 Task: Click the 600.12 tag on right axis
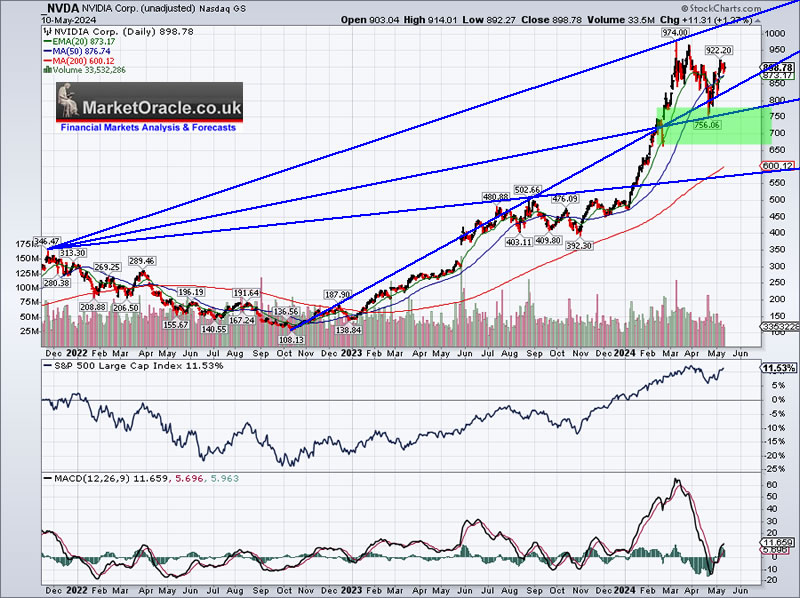click(x=778, y=166)
